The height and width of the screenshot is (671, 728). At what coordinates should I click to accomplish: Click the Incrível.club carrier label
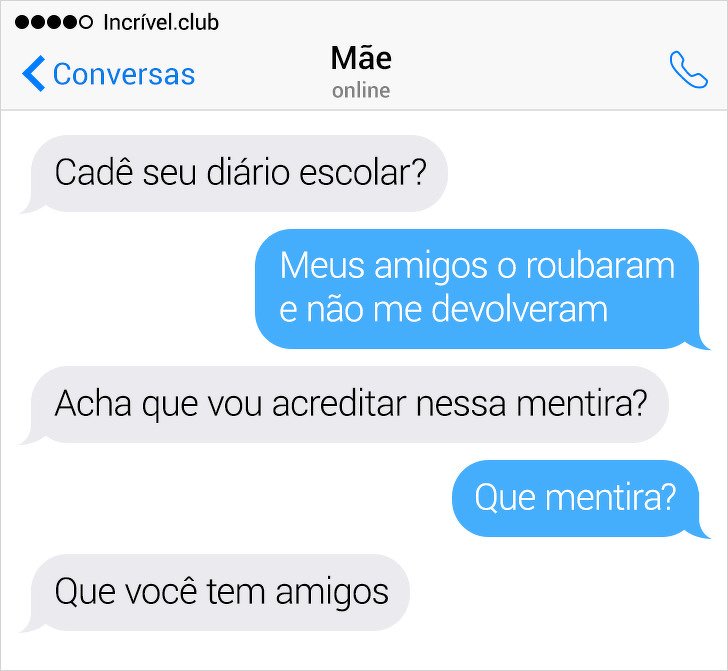click(x=161, y=22)
